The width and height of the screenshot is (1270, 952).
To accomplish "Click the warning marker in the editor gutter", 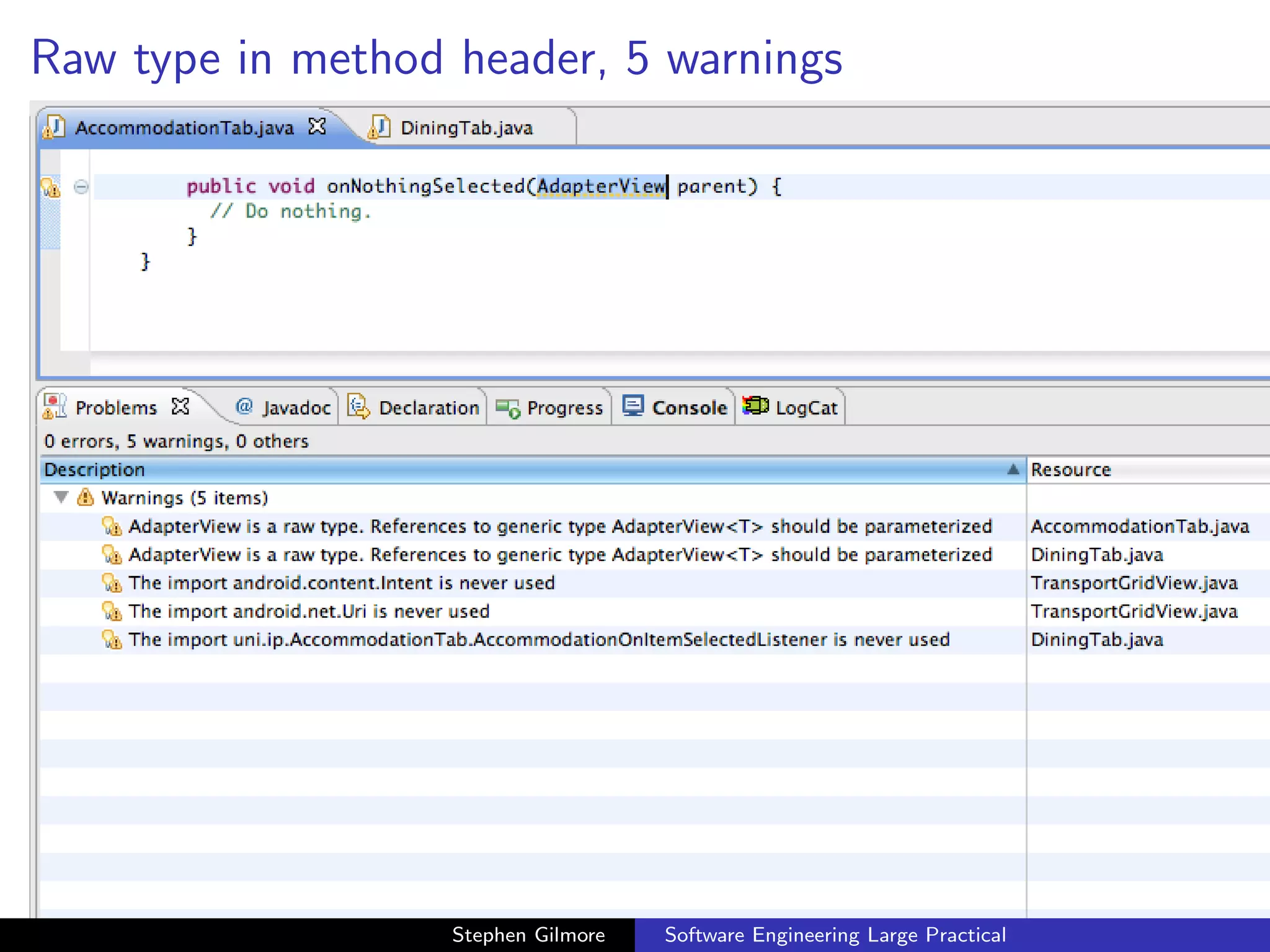I will coord(50,187).
